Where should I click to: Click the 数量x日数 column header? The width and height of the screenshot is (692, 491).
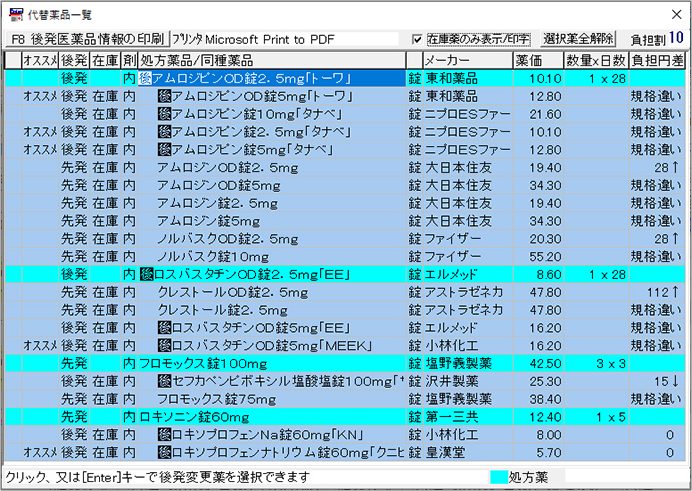coord(596,60)
